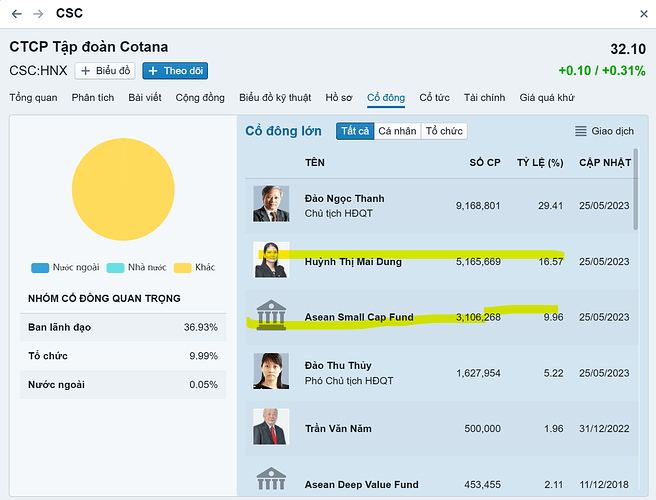
Task: Click the Asean Small Cap Fund institution icon
Action: point(270,316)
